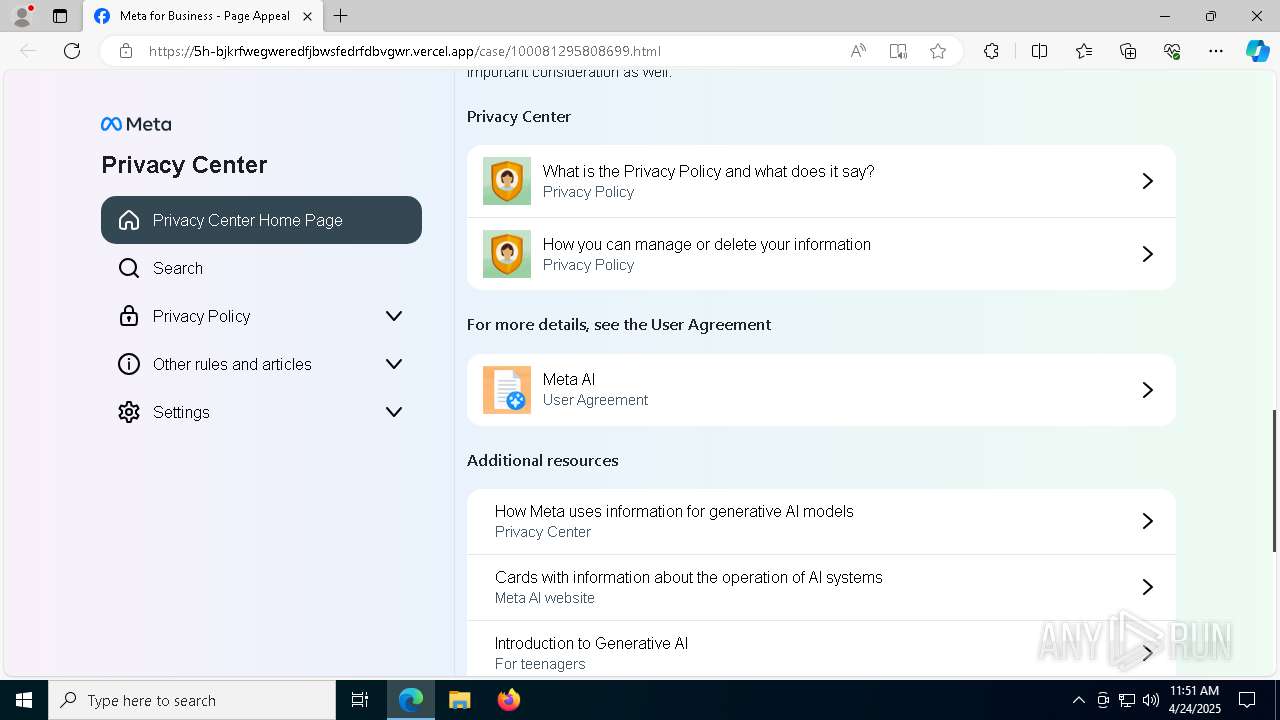Open the browser Extensions menu
Viewport: 1280px width, 720px height.
point(991,51)
